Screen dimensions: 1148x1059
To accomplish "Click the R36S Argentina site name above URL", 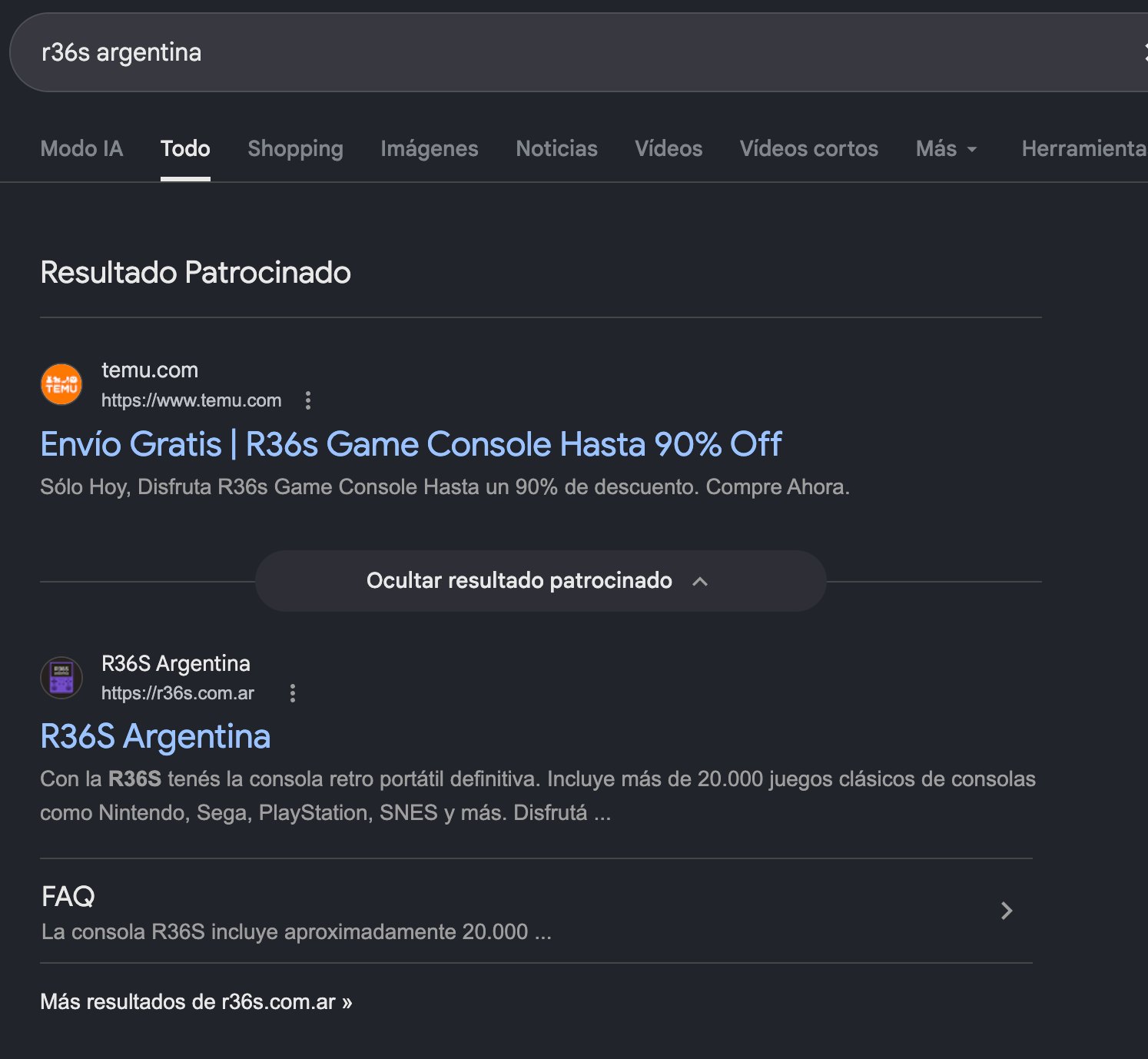I will point(176,663).
